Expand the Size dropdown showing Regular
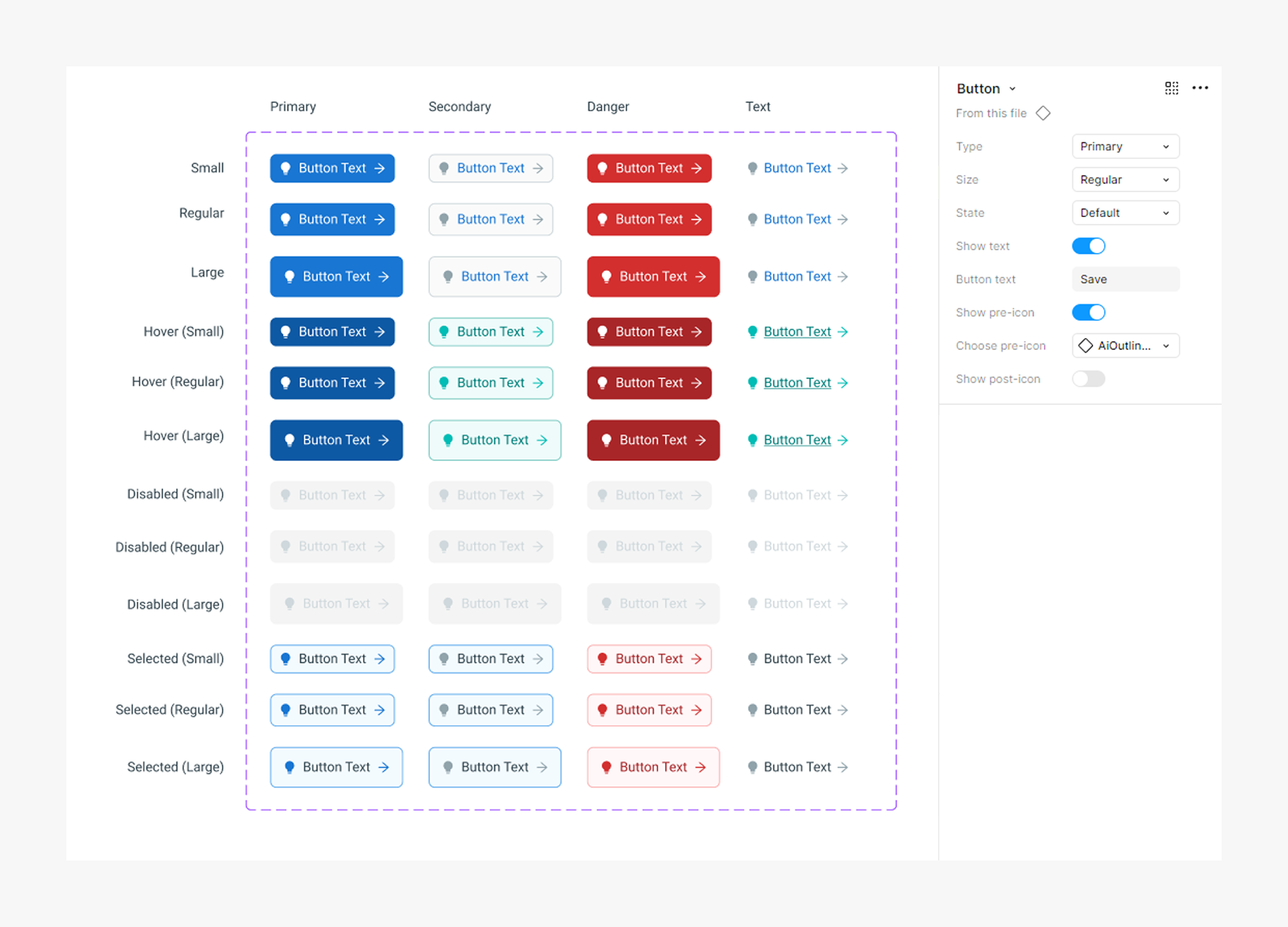1288x927 pixels. (x=1125, y=180)
